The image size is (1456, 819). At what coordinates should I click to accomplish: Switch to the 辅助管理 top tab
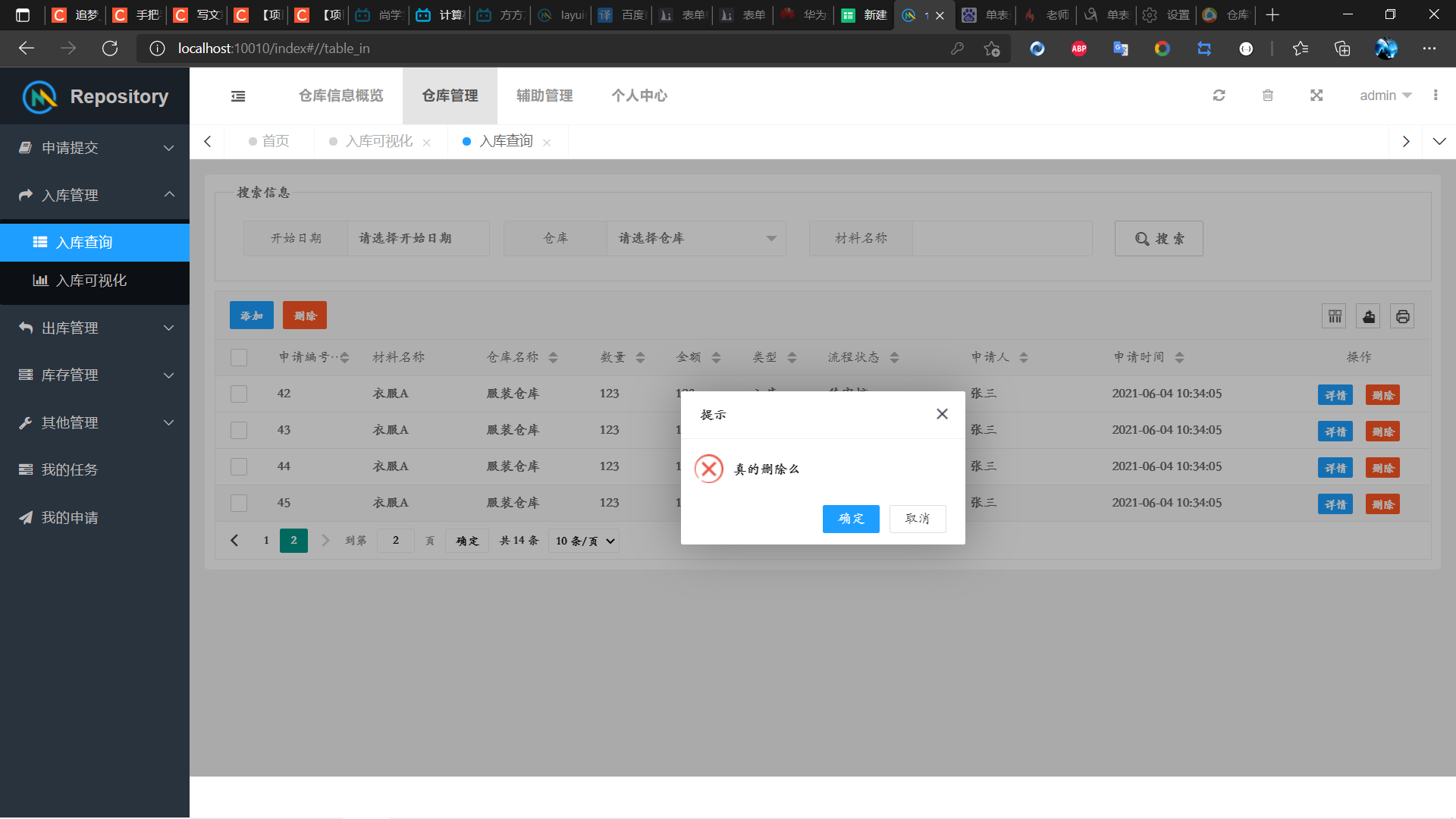[544, 96]
